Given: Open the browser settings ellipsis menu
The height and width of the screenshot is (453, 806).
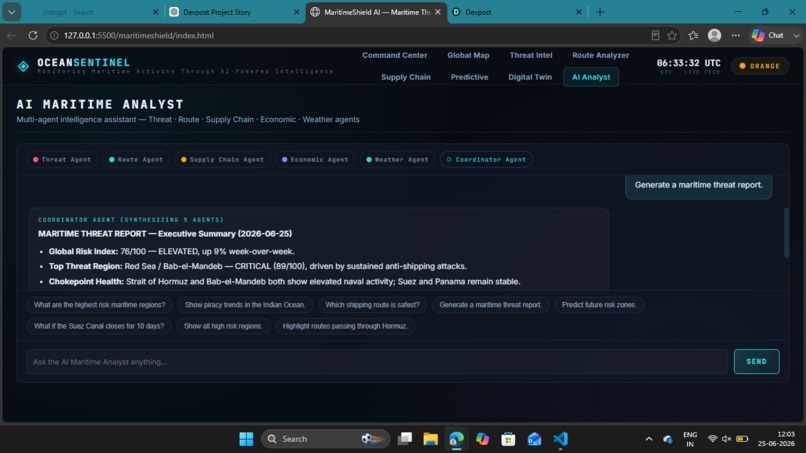Looking at the screenshot, I should (x=736, y=35).
